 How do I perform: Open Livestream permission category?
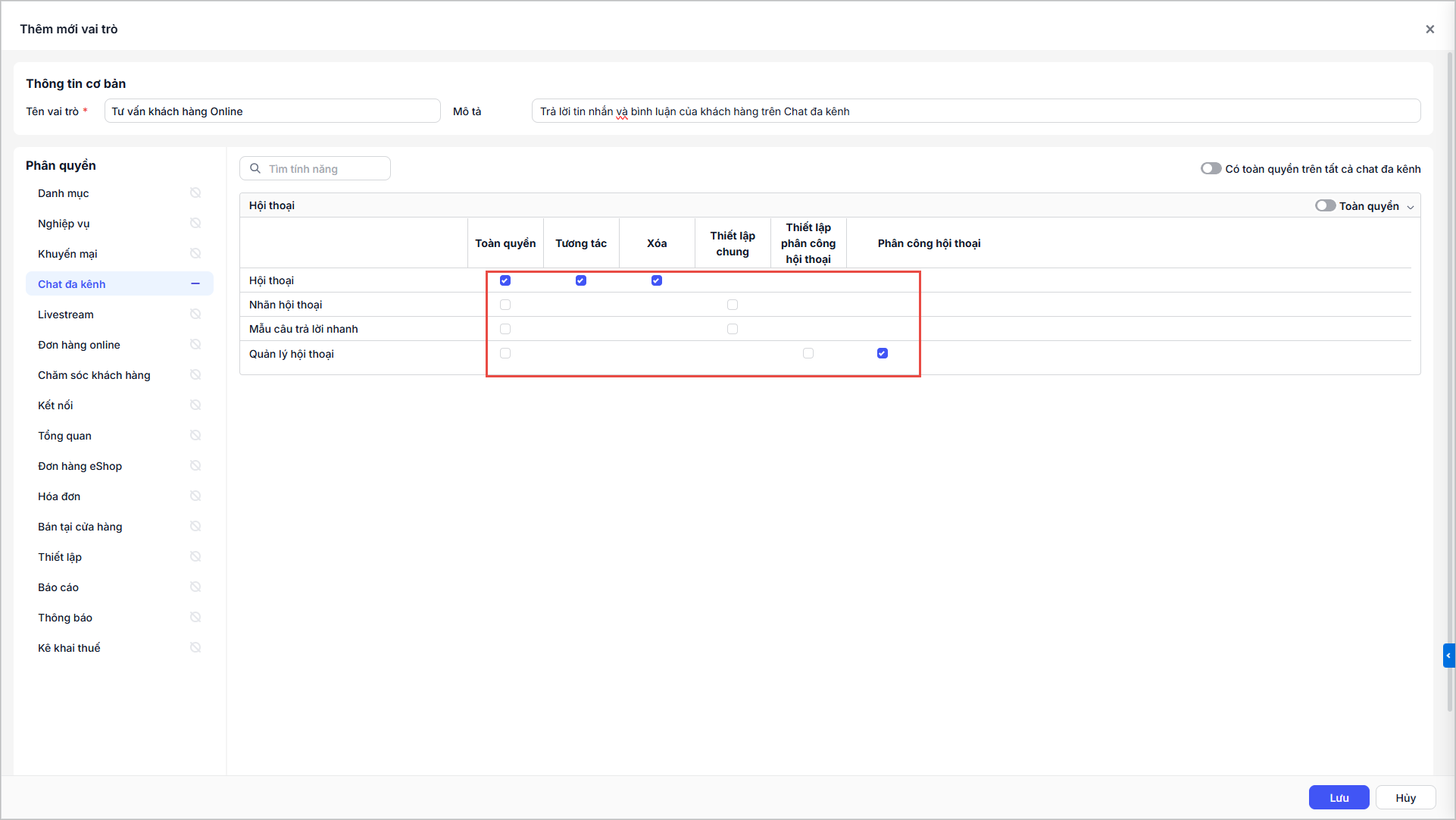click(119, 315)
